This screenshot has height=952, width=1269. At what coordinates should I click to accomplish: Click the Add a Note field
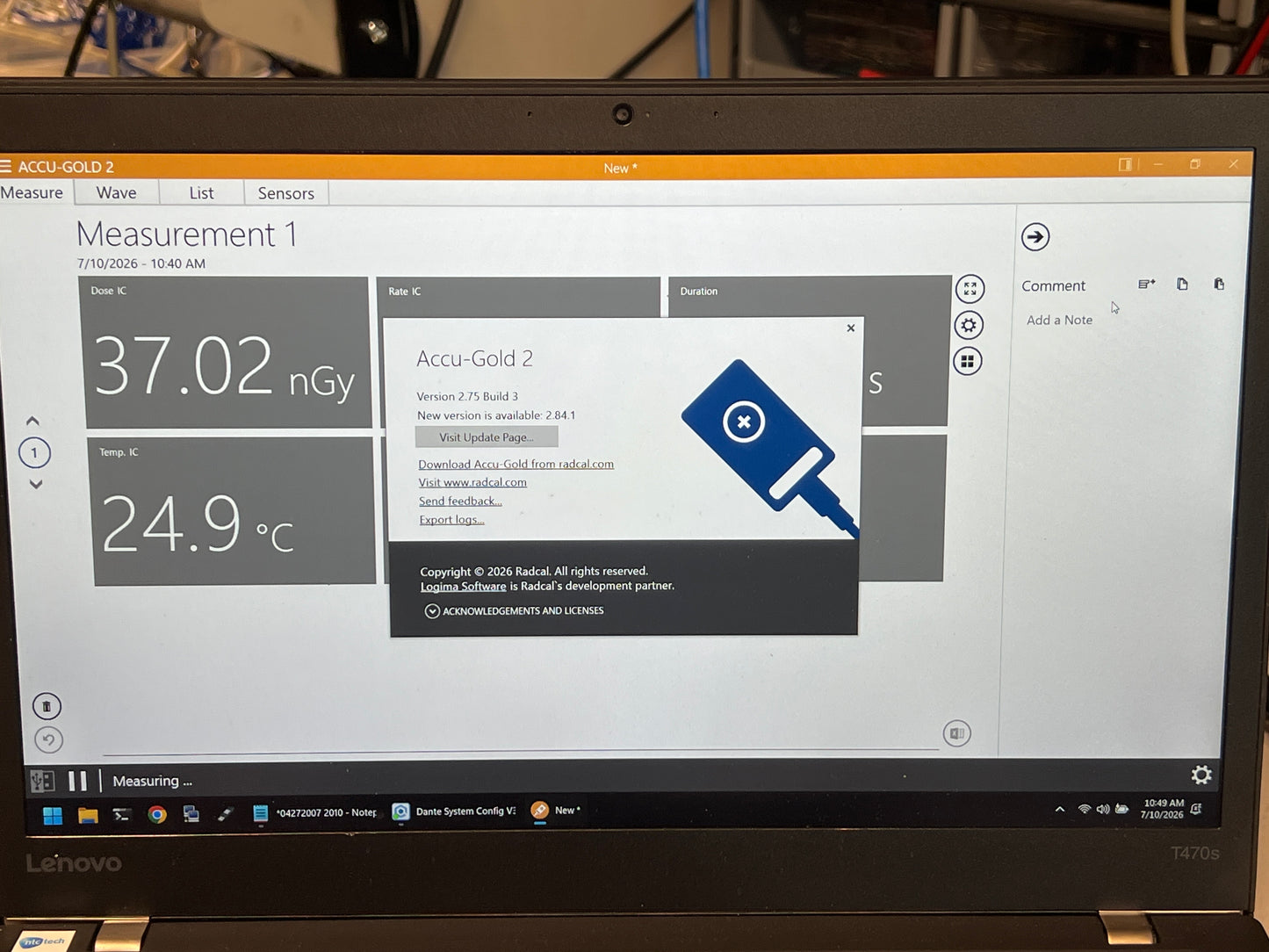point(1060,321)
